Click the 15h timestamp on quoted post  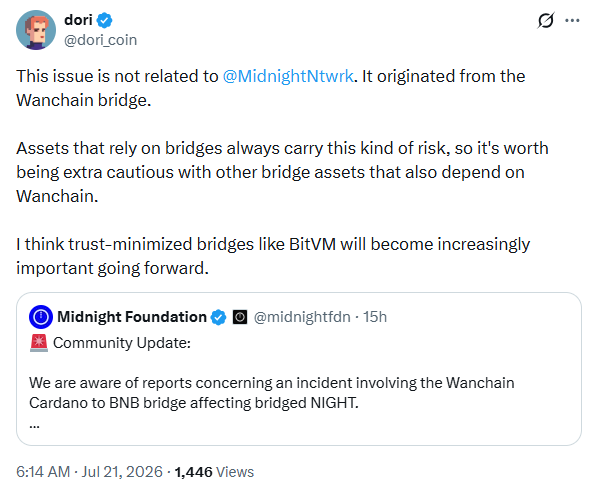point(375,317)
